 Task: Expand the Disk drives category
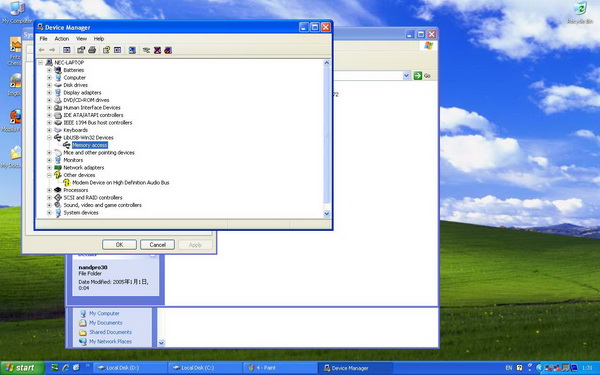pos(49,85)
